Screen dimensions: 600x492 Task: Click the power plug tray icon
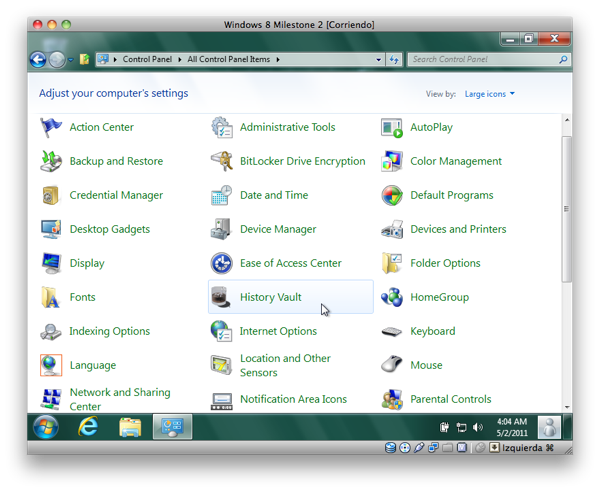[445, 427]
